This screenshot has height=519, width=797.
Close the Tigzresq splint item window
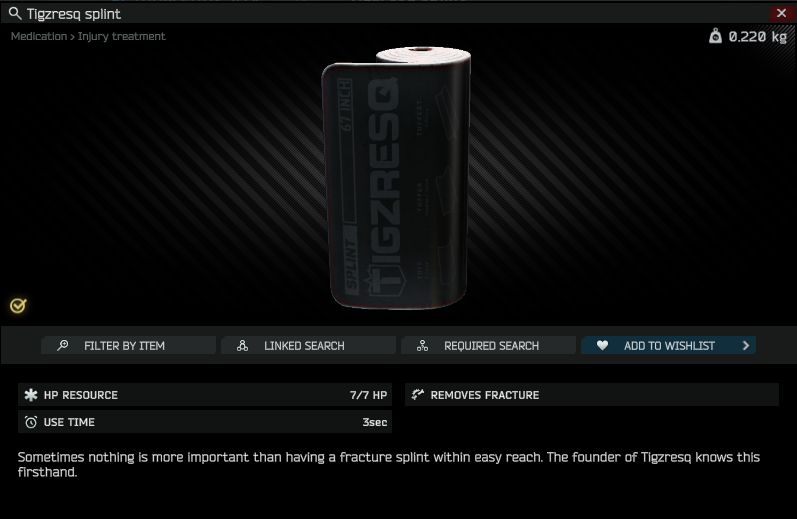pyautogui.click(x=781, y=13)
